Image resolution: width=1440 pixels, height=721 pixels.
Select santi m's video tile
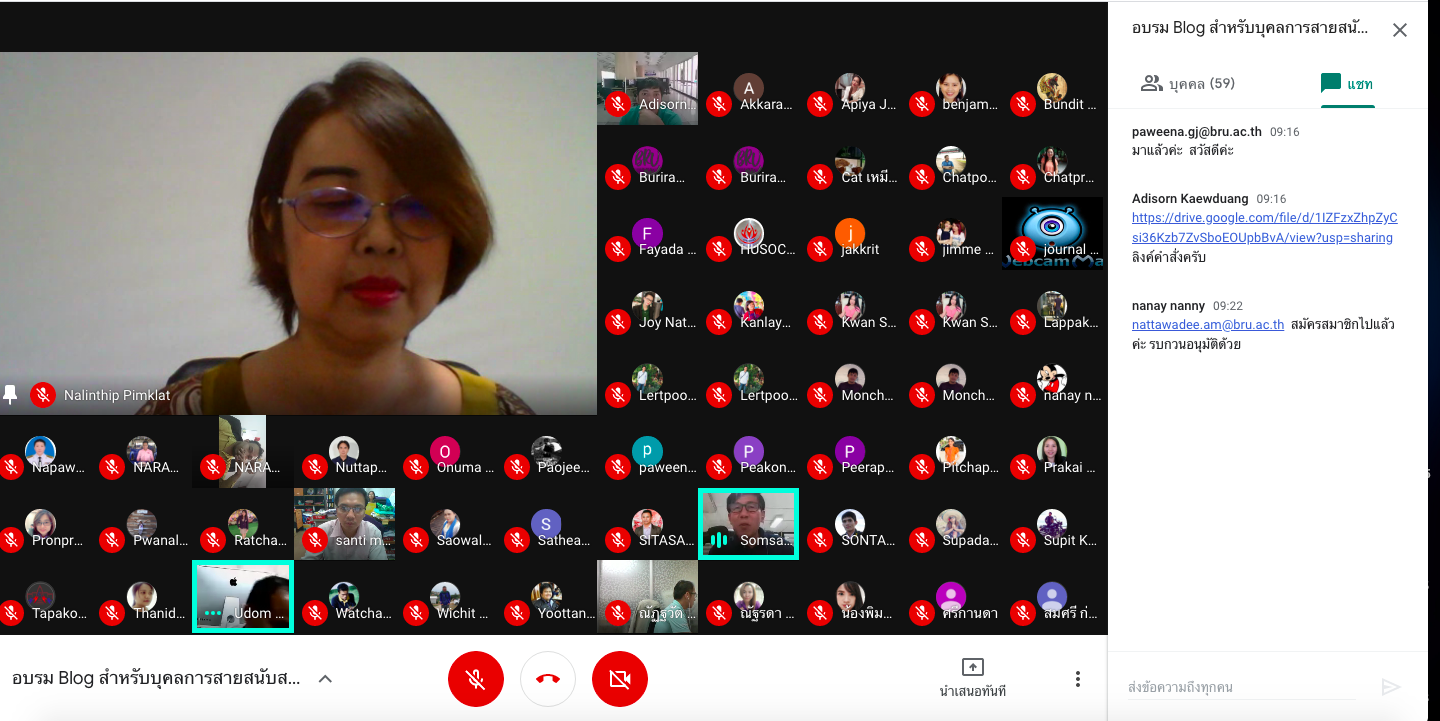pyautogui.click(x=344, y=524)
